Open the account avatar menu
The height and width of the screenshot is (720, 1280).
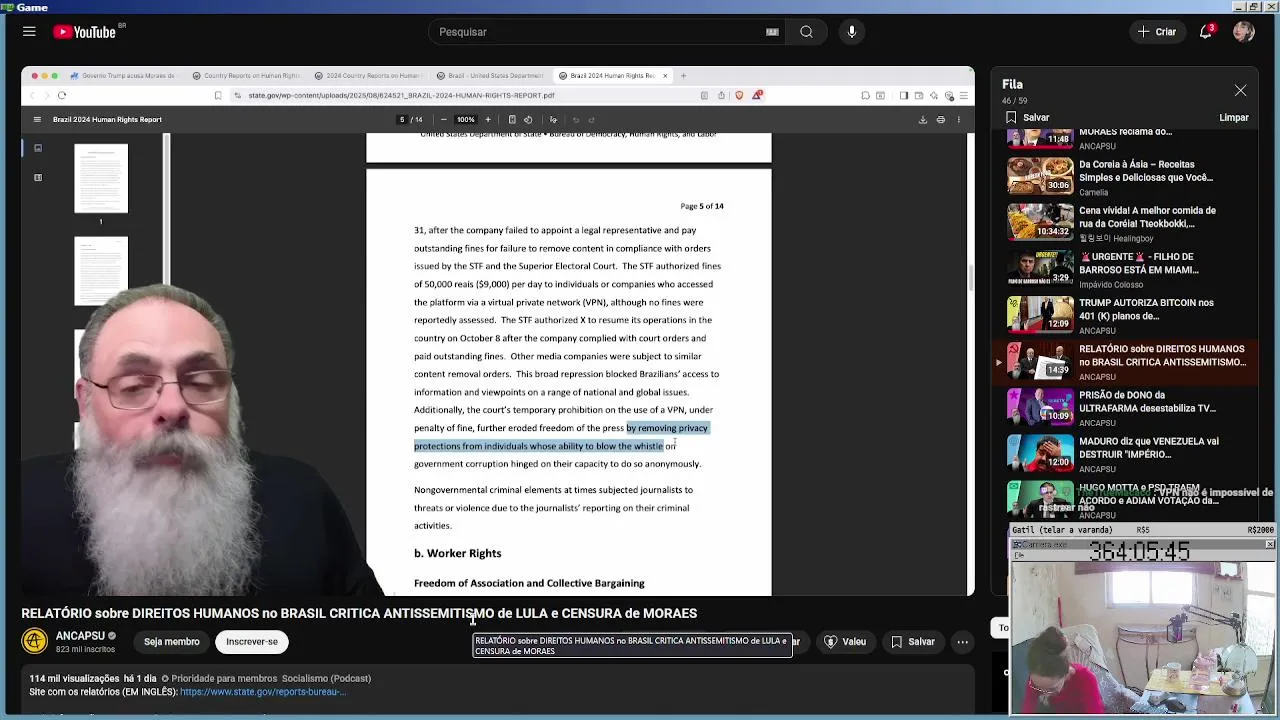click(x=1244, y=32)
